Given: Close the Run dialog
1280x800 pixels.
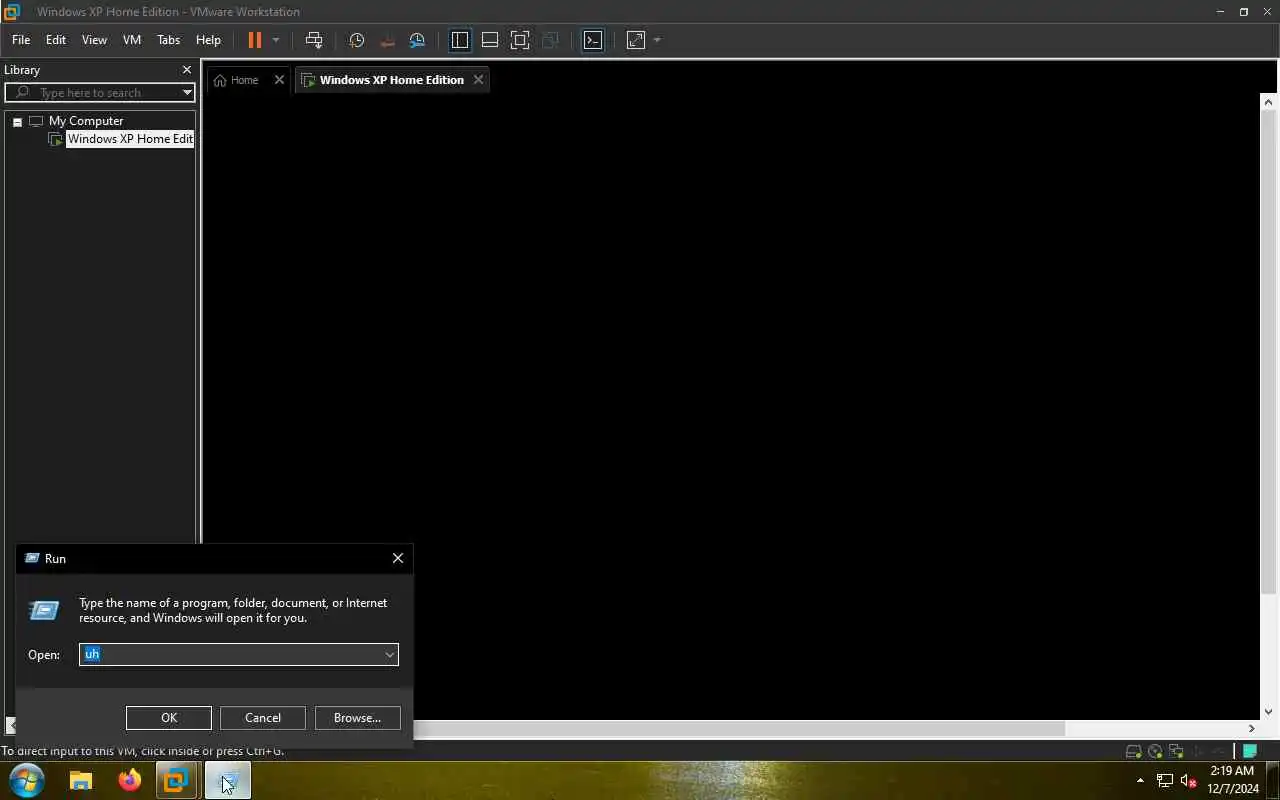Looking at the screenshot, I should pyautogui.click(x=398, y=558).
